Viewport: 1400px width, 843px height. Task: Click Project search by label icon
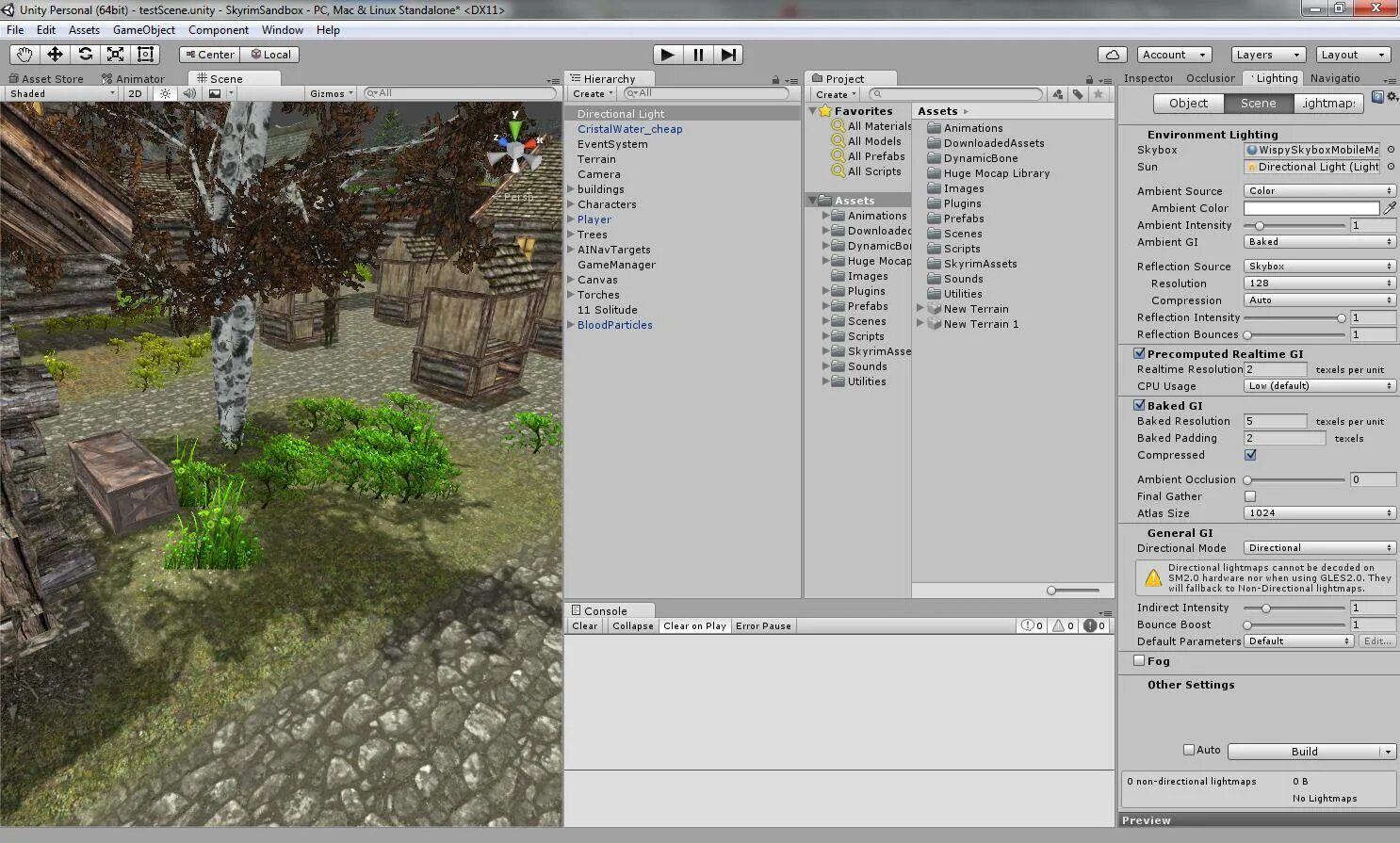click(x=1078, y=94)
